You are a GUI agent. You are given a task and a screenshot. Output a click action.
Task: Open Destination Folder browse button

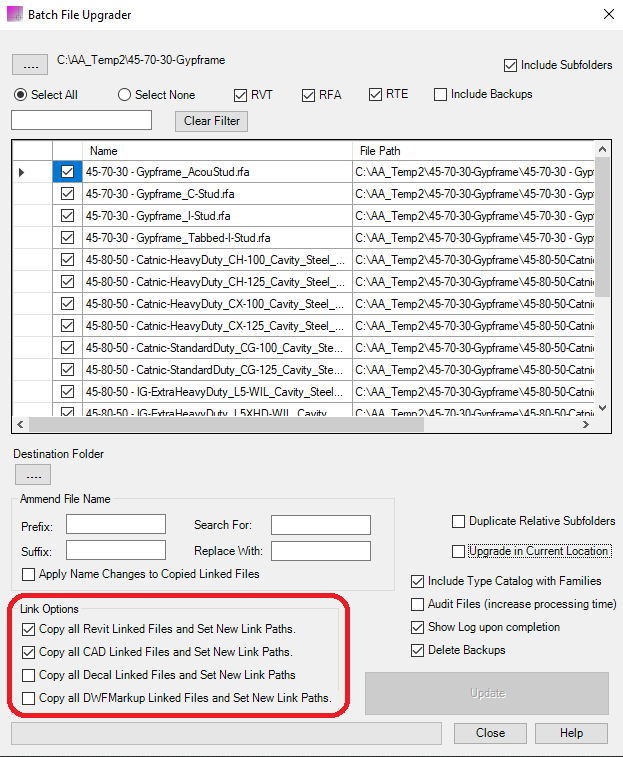(33, 475)
